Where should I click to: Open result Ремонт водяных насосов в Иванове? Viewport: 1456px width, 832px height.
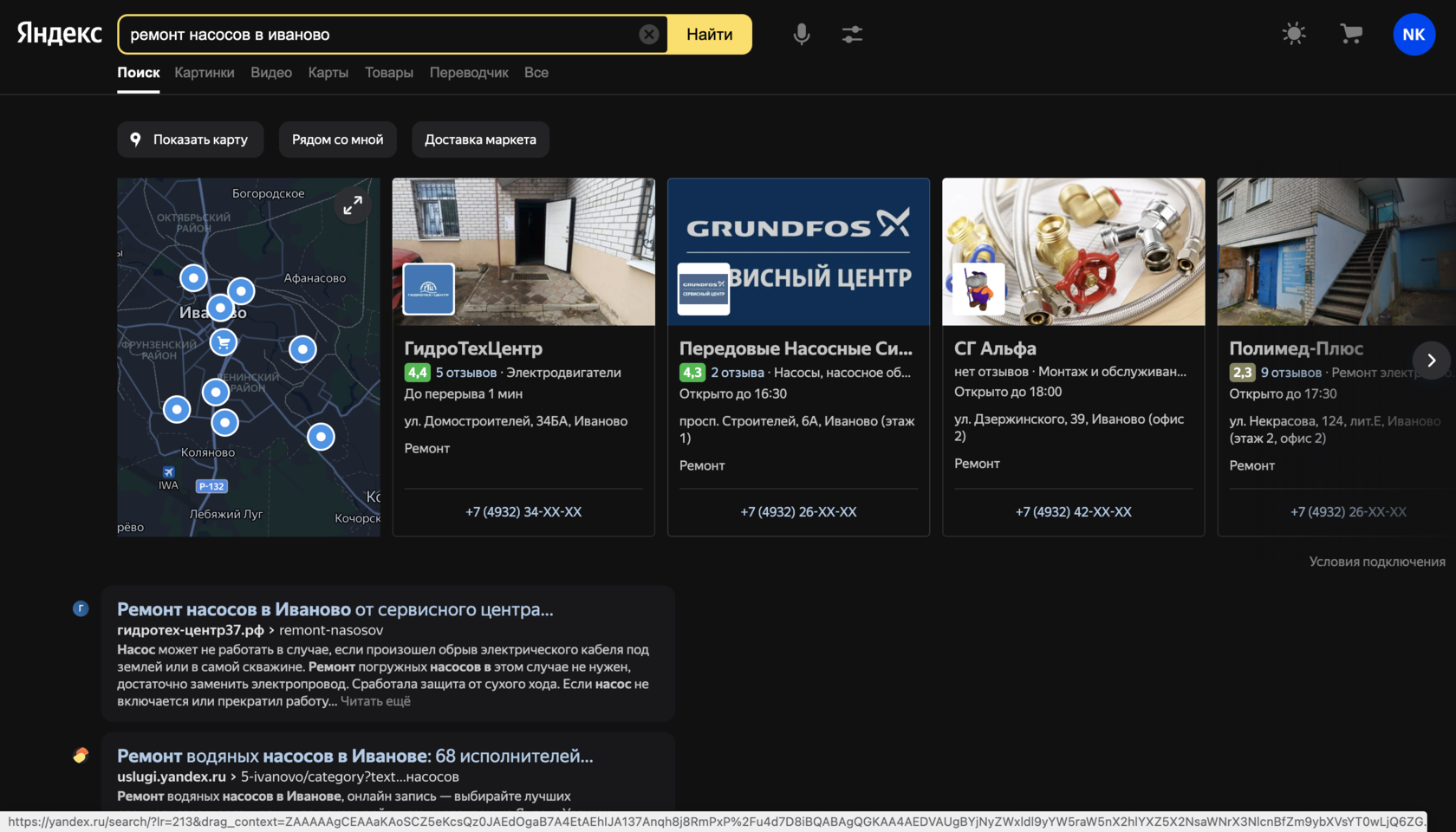[x=355, y=756]
